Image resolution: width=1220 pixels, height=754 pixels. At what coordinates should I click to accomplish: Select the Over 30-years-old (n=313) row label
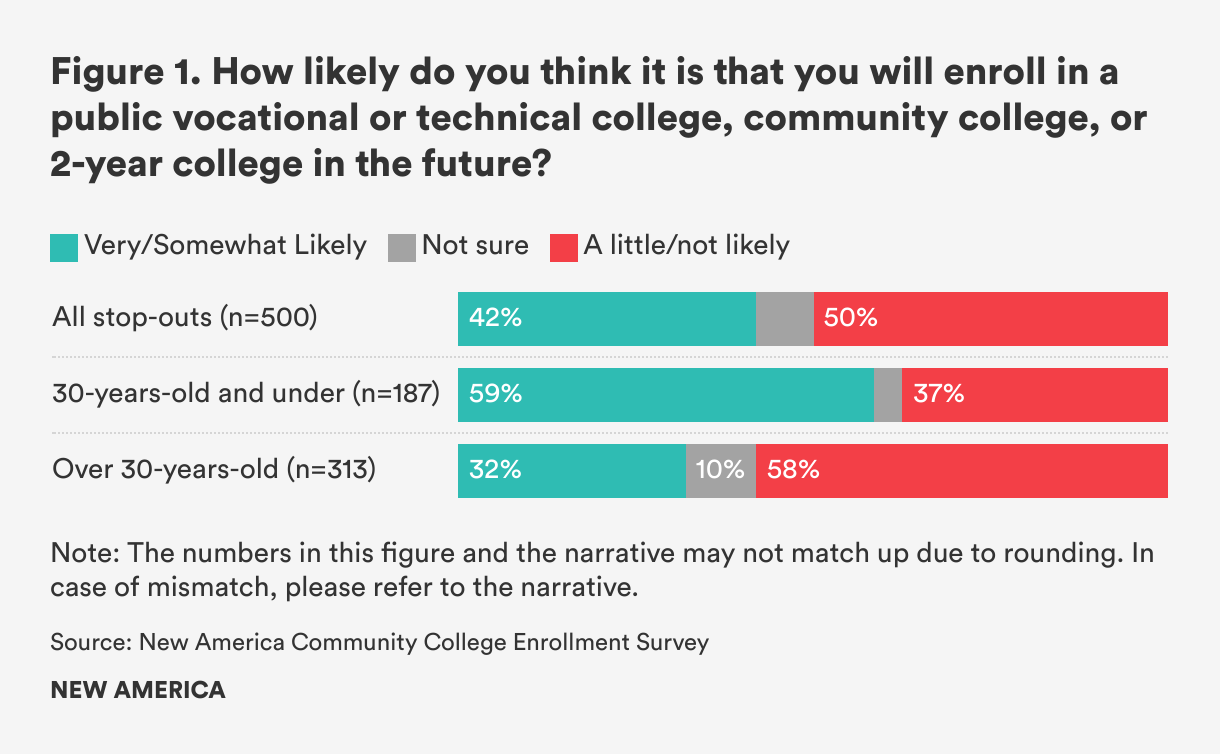[213, 469]
